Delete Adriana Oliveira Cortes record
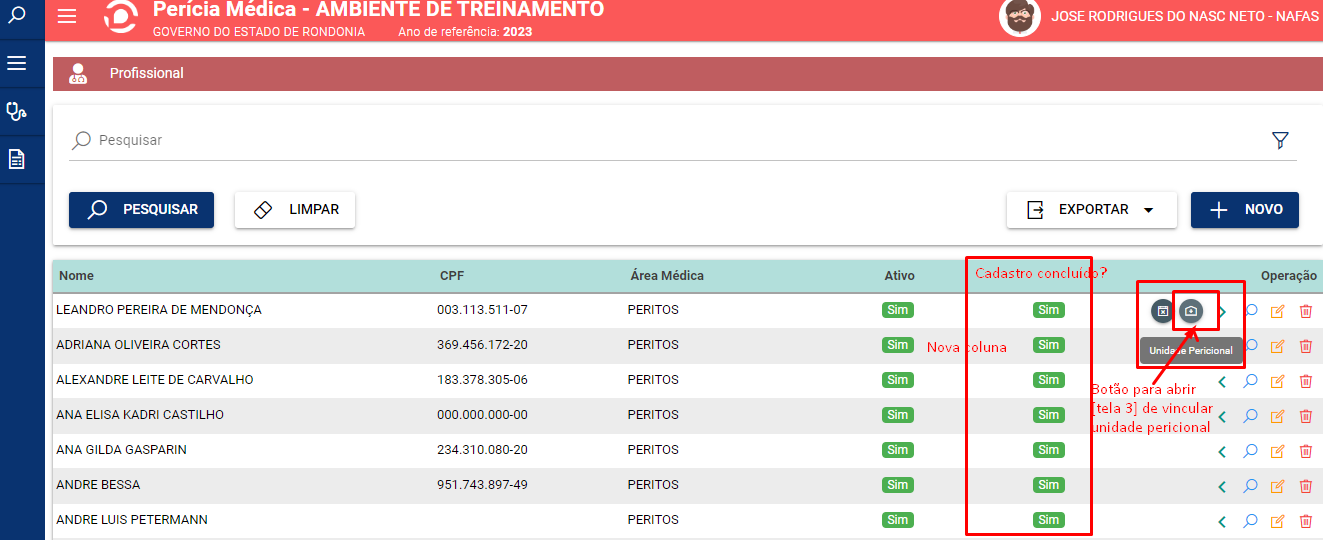 (1305, 346)
